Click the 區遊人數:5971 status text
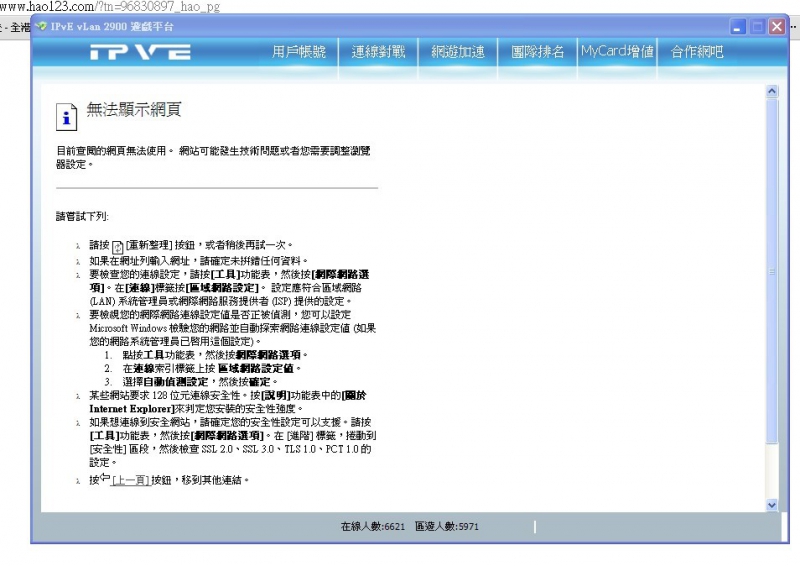 (x=446, y=527)
